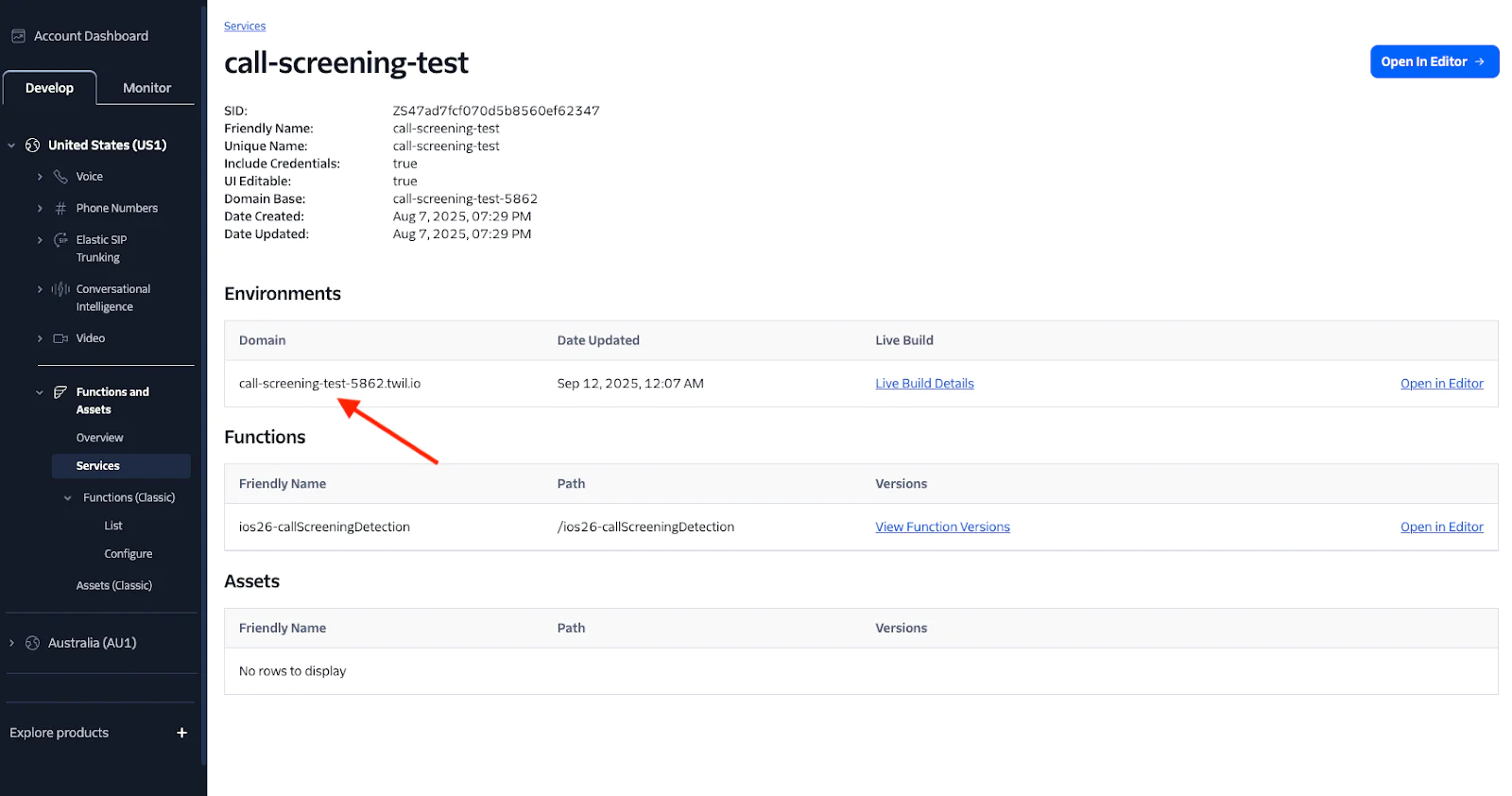
Task: Click the No rows to display text
Action: [292, 671]
